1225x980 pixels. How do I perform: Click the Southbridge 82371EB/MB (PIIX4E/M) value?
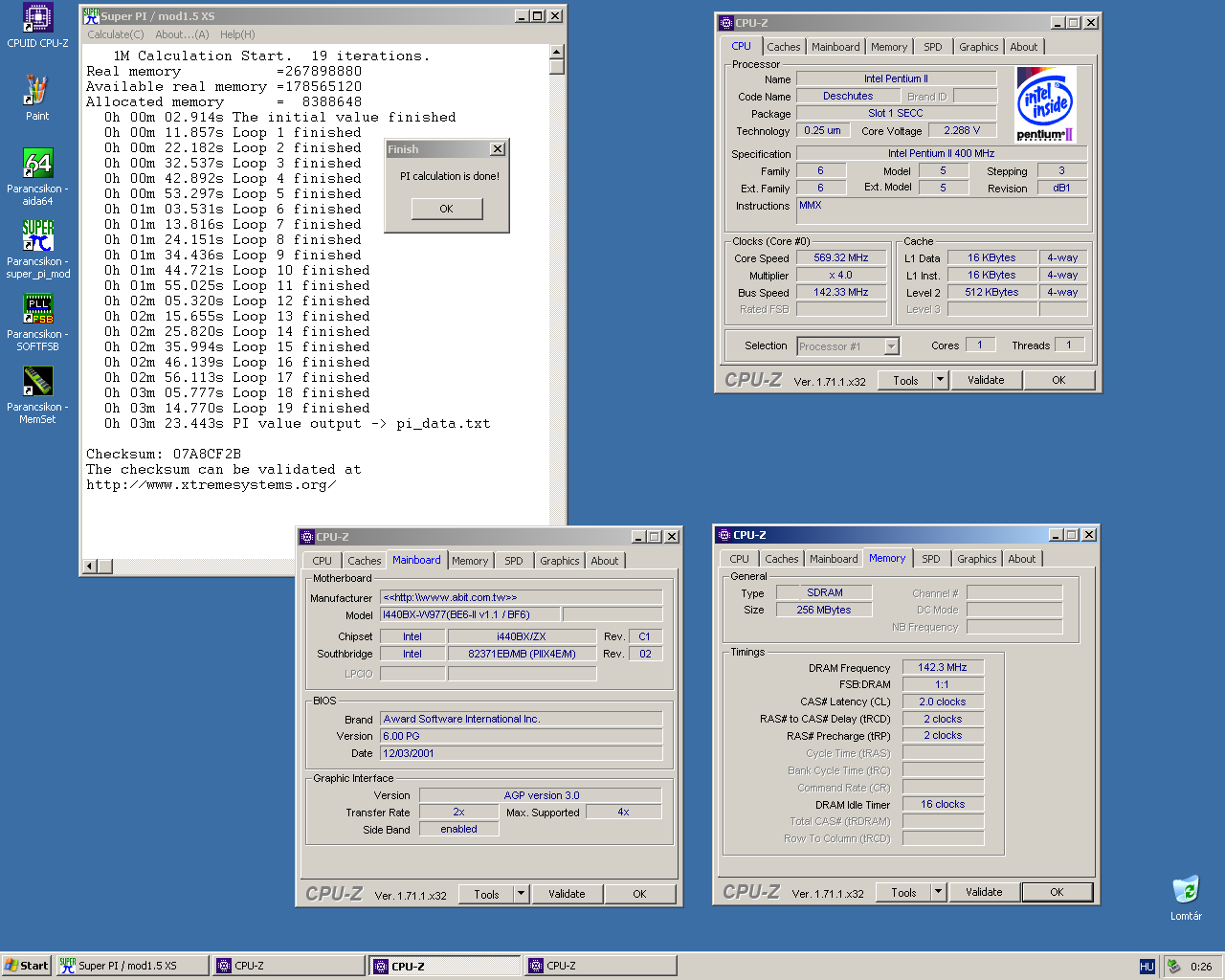pos(521,654)
